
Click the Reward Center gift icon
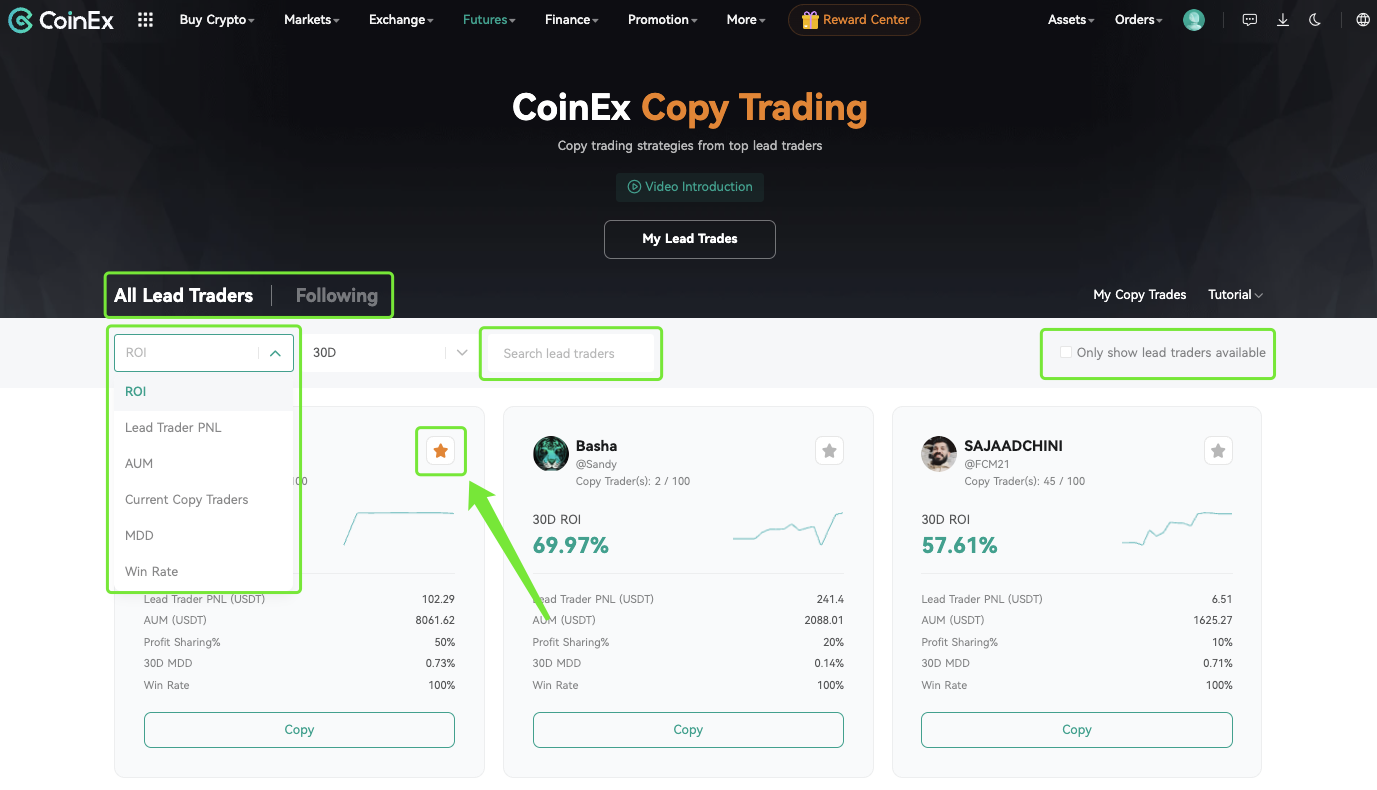[810, 19]
